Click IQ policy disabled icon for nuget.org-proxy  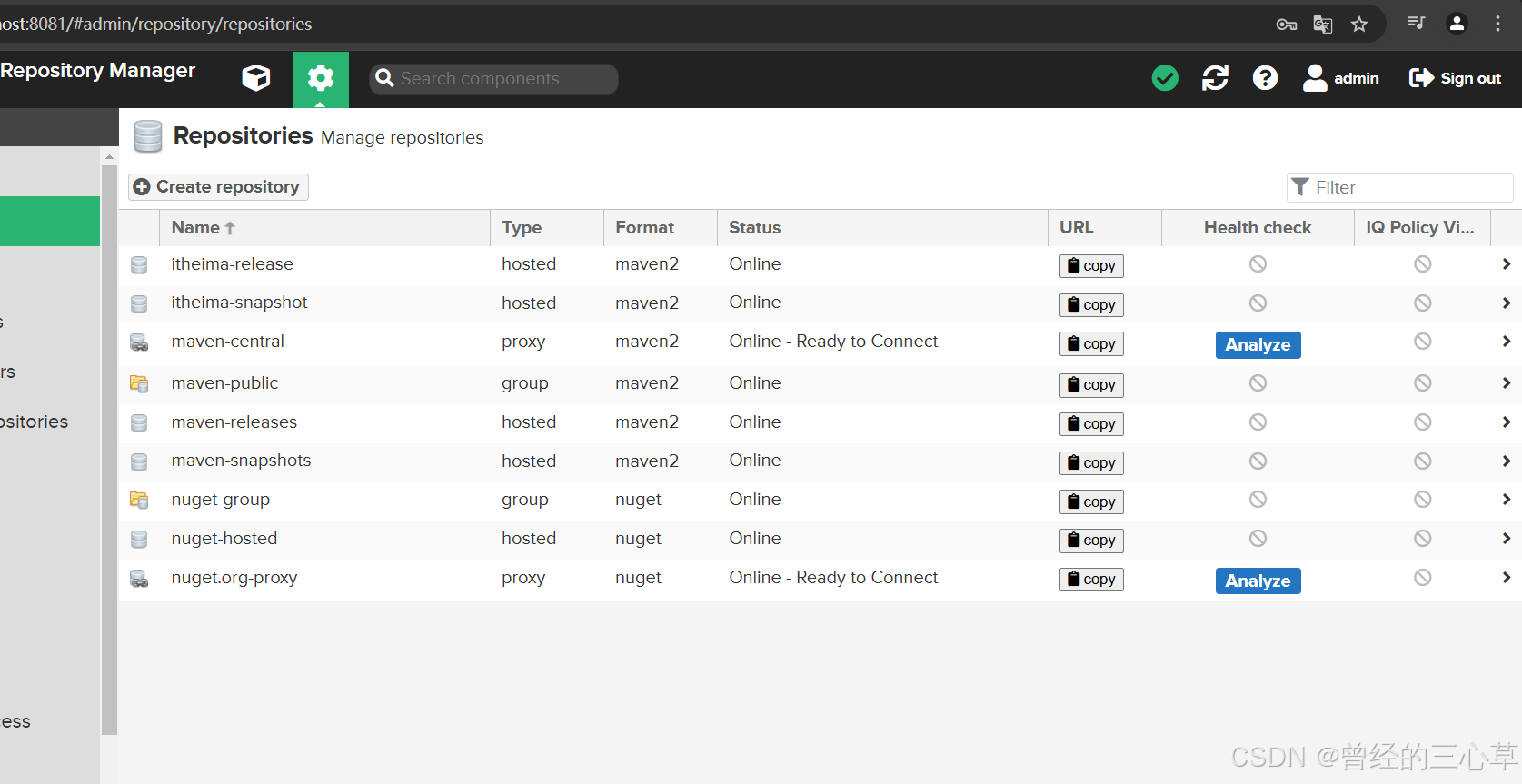pyautogui.click(x=1423, y=578)
